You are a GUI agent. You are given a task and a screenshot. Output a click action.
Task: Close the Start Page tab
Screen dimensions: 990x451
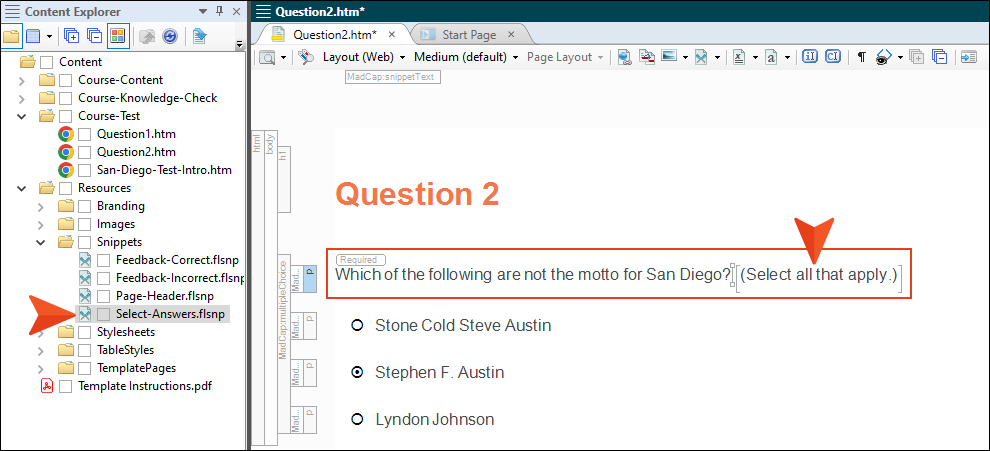click(x=511, y=35)
